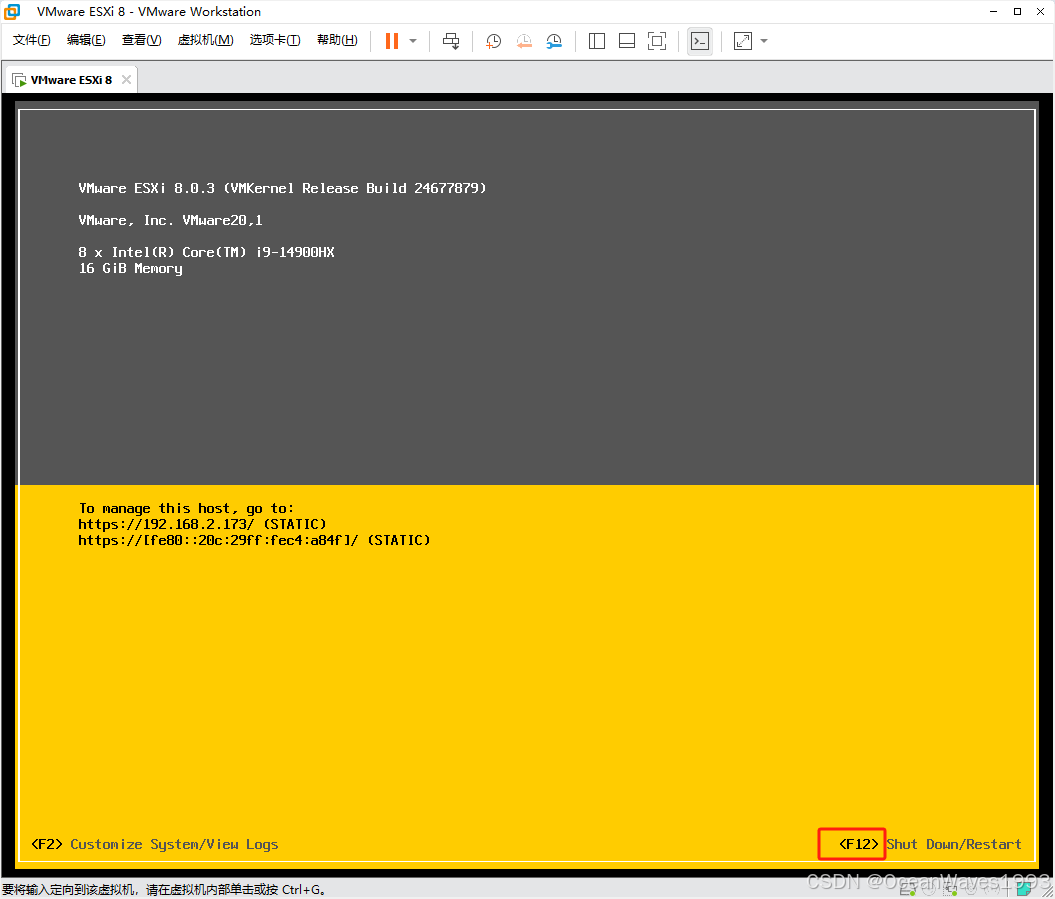Image resolution: width=1055 pixels, height=899 pixels.
Task: Click the pause virtual machine button
Action: click(x=392, y=41)
